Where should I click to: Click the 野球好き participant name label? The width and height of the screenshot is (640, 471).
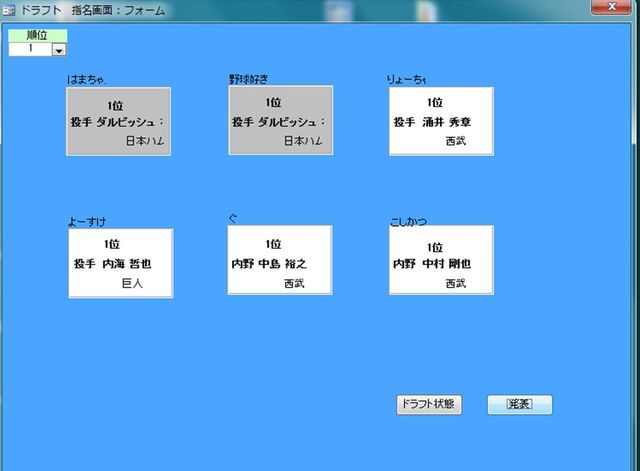click(x=249, y=78)
